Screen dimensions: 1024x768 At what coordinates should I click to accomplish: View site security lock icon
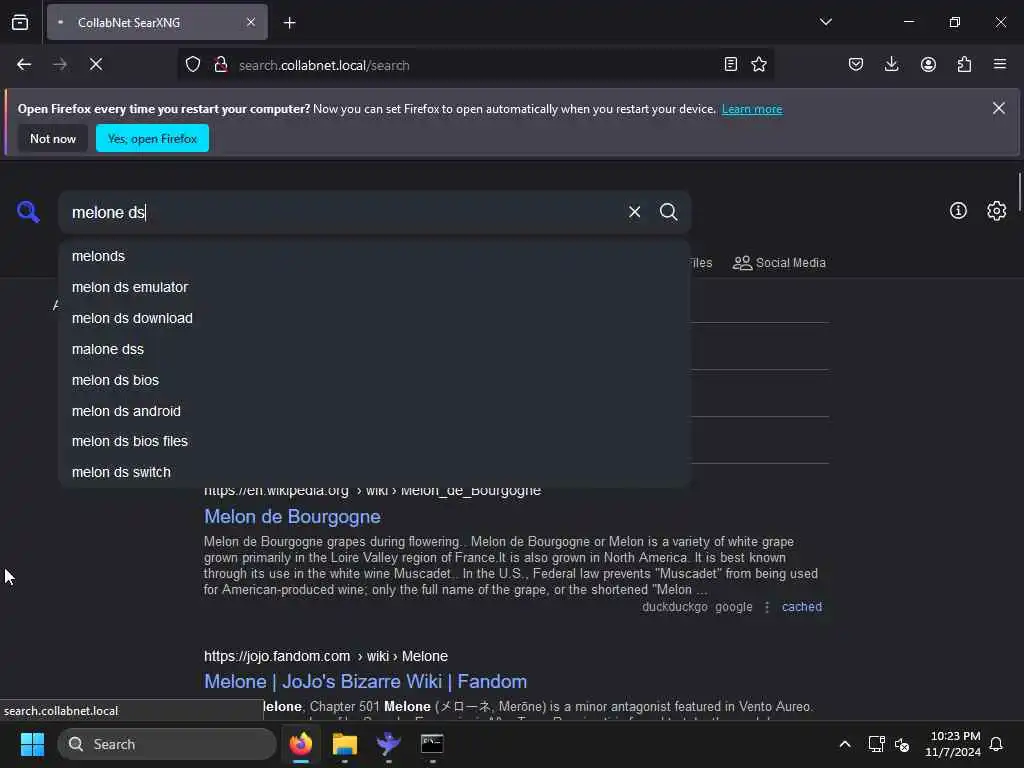(x=221, y=65)
